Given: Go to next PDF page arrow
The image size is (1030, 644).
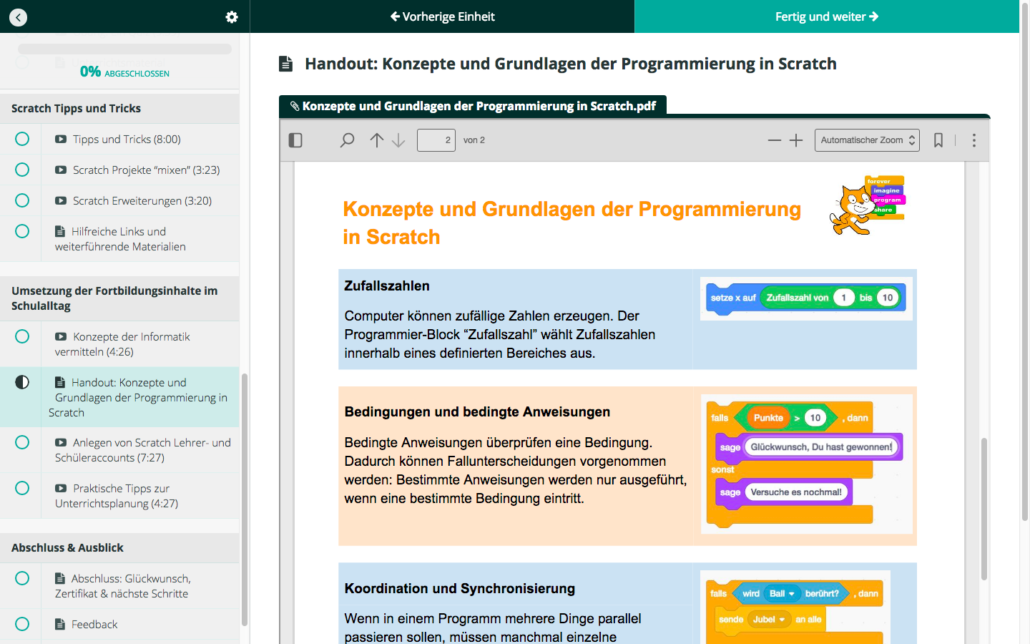Looking at the screenshot, I should point(398,141).
